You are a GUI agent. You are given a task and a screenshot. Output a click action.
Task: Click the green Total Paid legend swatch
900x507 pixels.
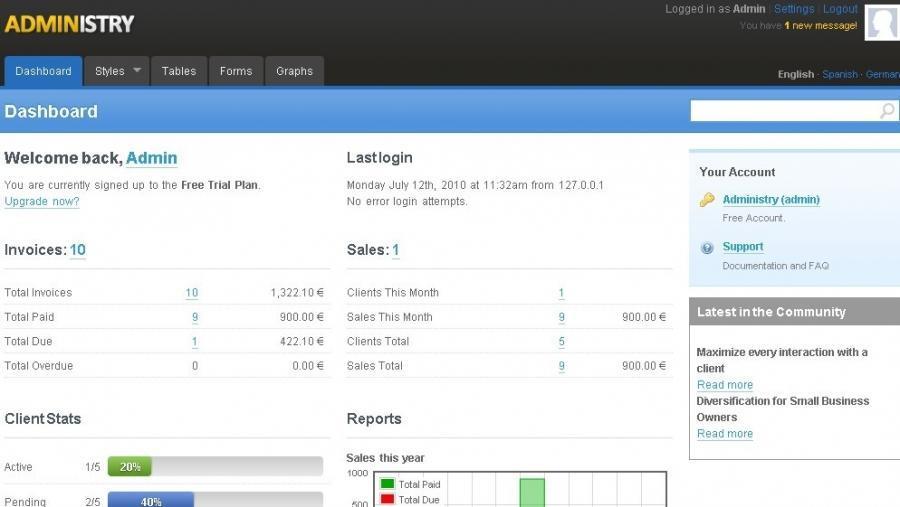pyautogui.click(x=387, y=484)
